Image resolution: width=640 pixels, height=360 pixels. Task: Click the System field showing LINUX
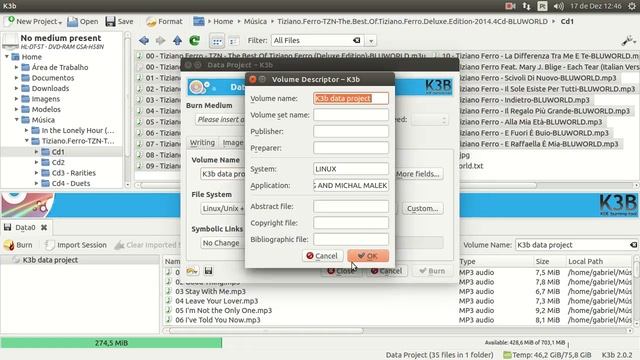point(351,169)
